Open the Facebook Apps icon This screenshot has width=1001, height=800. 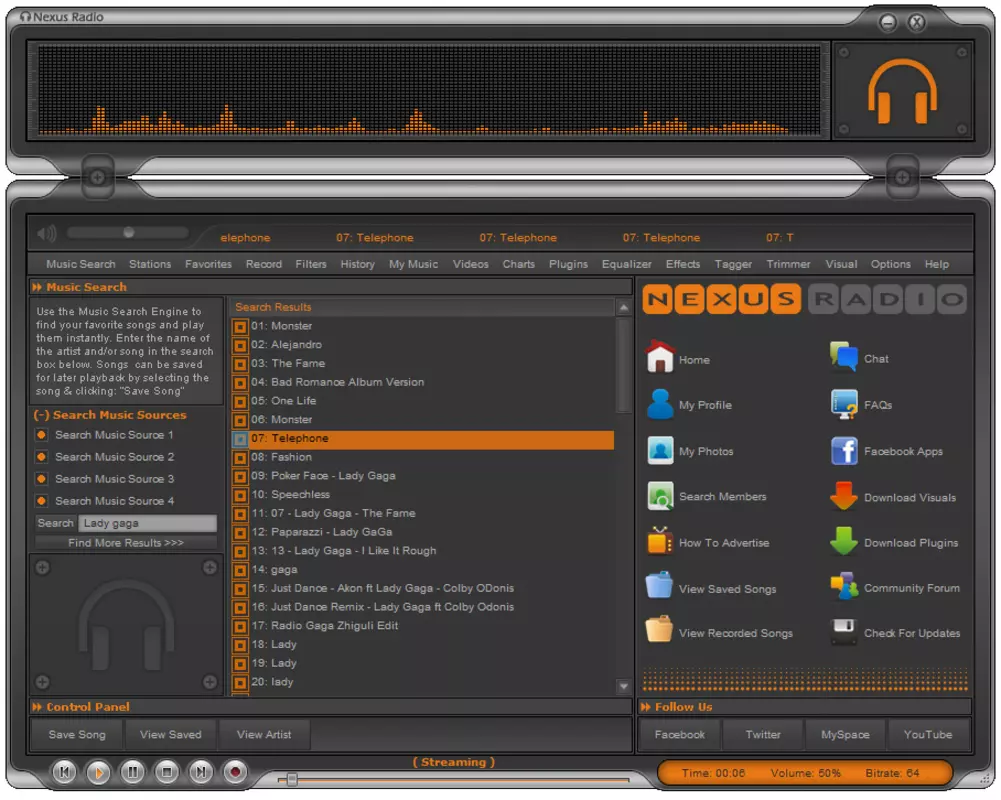(844, 451)
